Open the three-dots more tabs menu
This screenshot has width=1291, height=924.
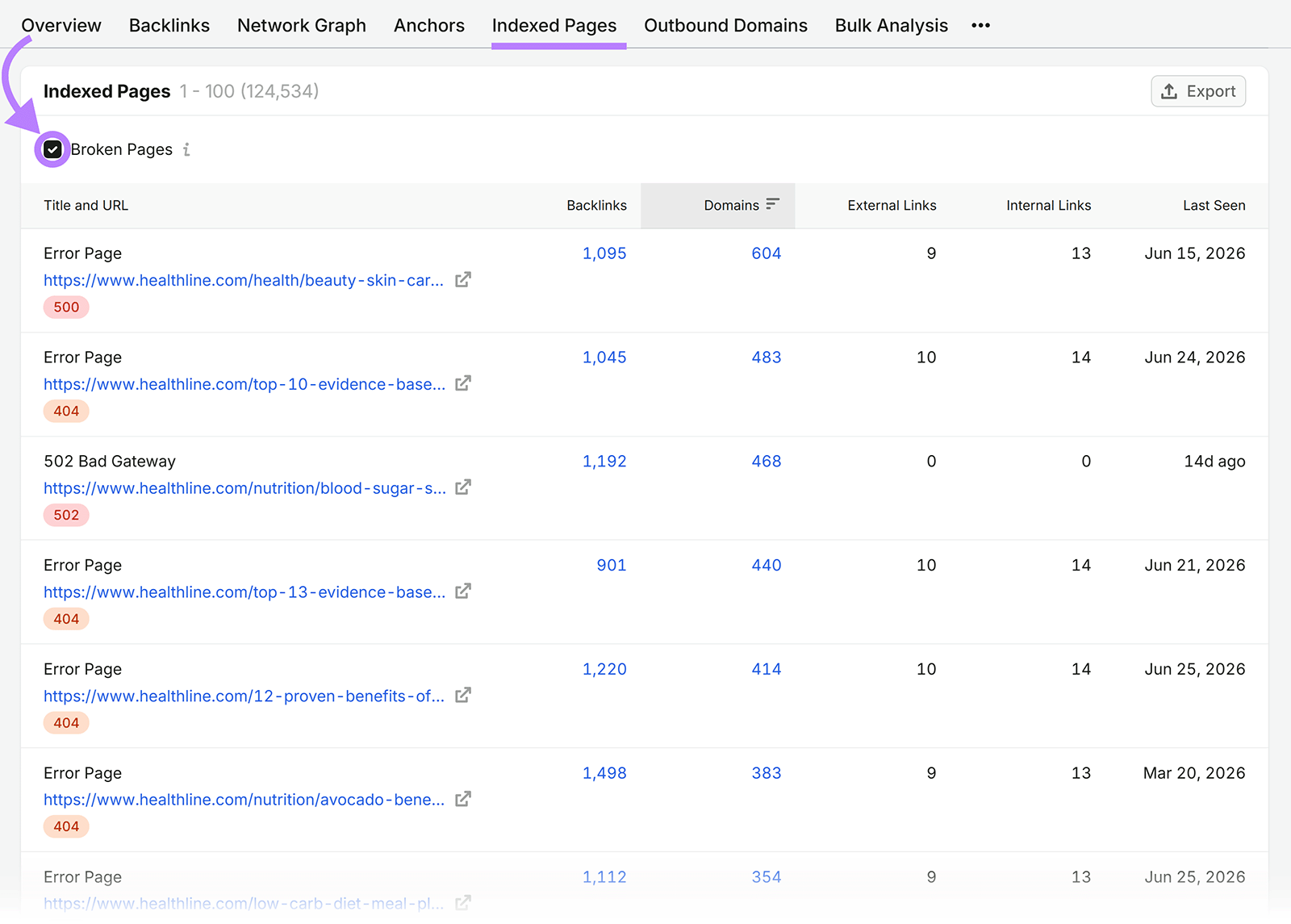tap(980, 26)
